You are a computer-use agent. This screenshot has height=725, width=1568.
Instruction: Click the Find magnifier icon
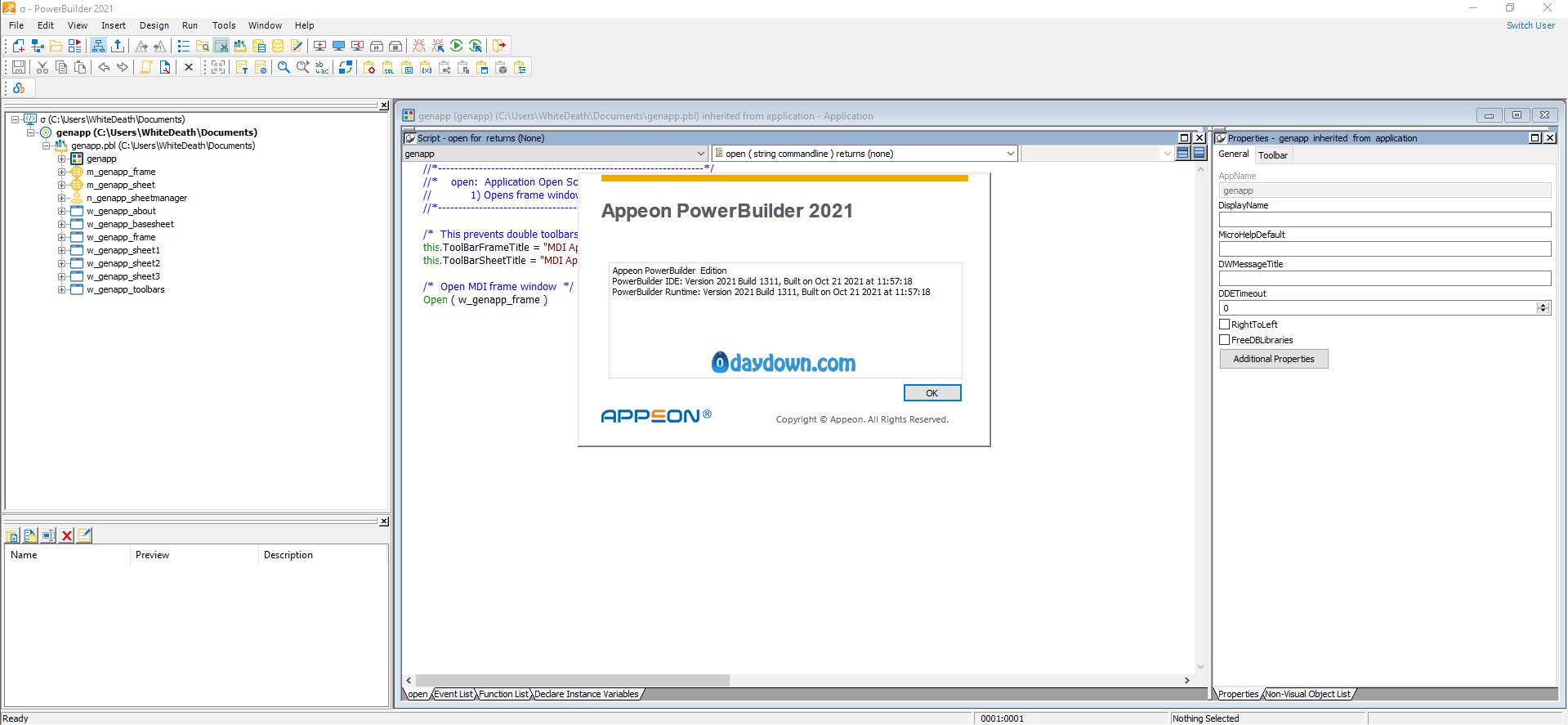pyautogui.click(x=284, y=67)
